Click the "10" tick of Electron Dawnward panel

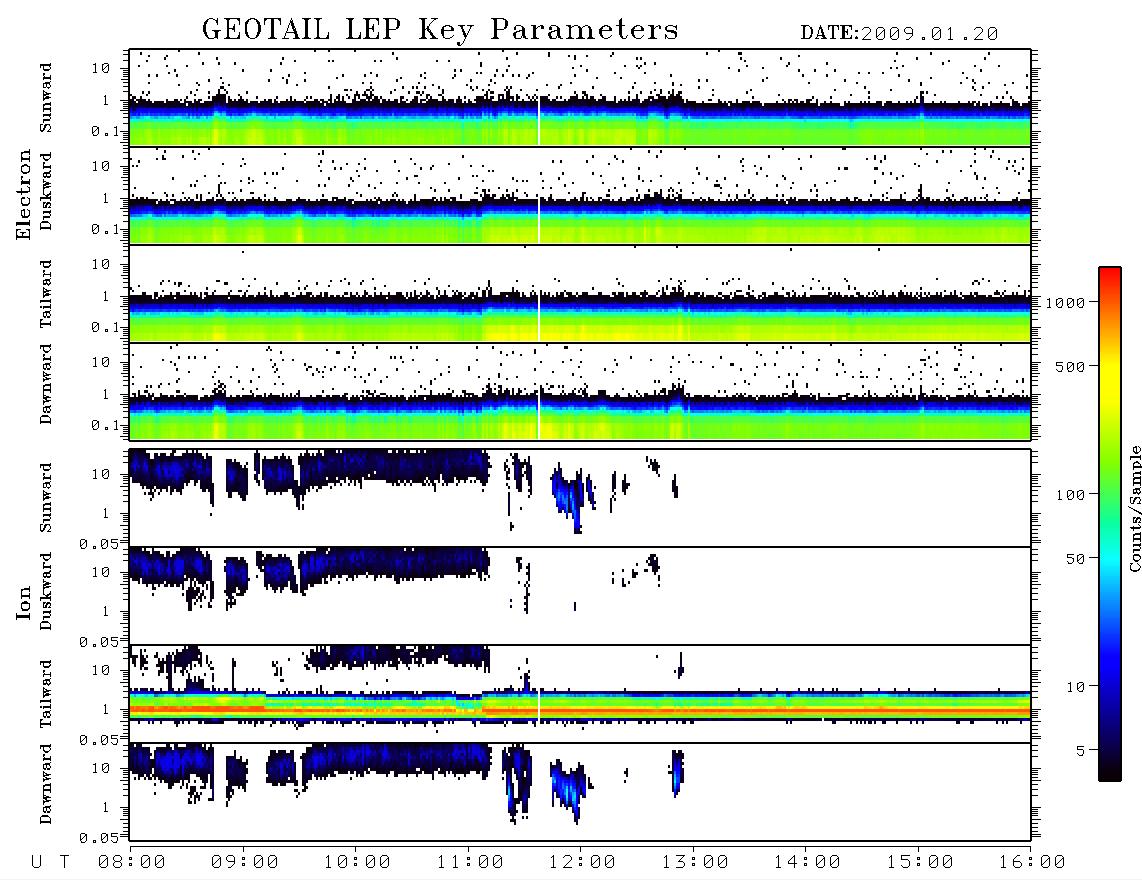click(x=101, y=362)
